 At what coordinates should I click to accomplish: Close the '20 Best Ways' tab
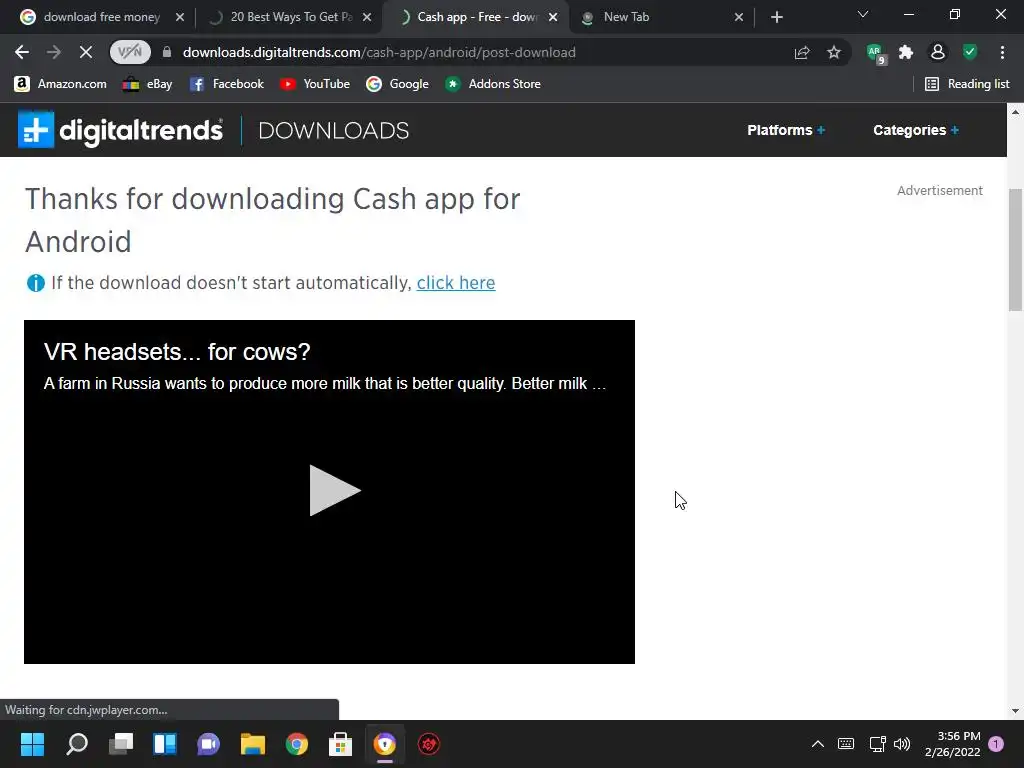pyautogui.click(x=367, y=17)
